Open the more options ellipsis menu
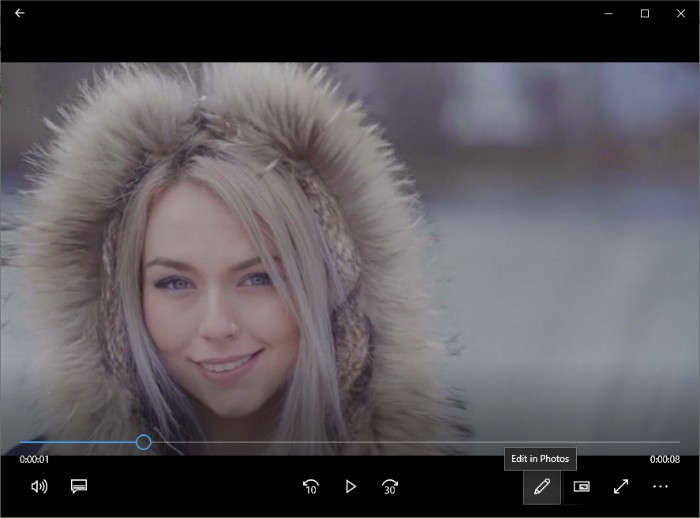Screen dimensions: 700x518 pos(660,486)
